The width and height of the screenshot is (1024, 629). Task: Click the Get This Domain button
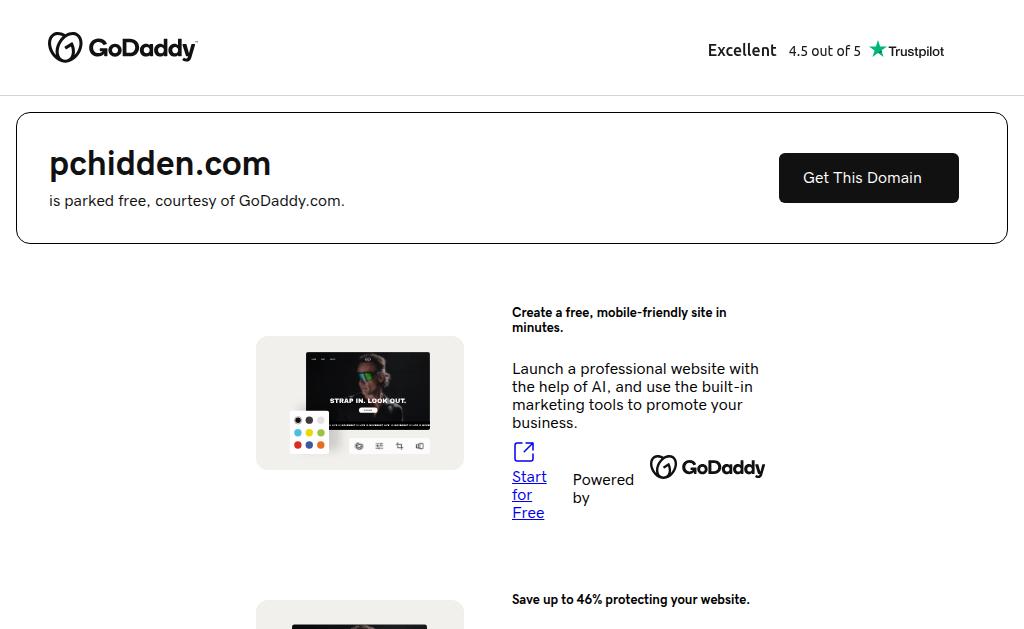coord(869,178)
